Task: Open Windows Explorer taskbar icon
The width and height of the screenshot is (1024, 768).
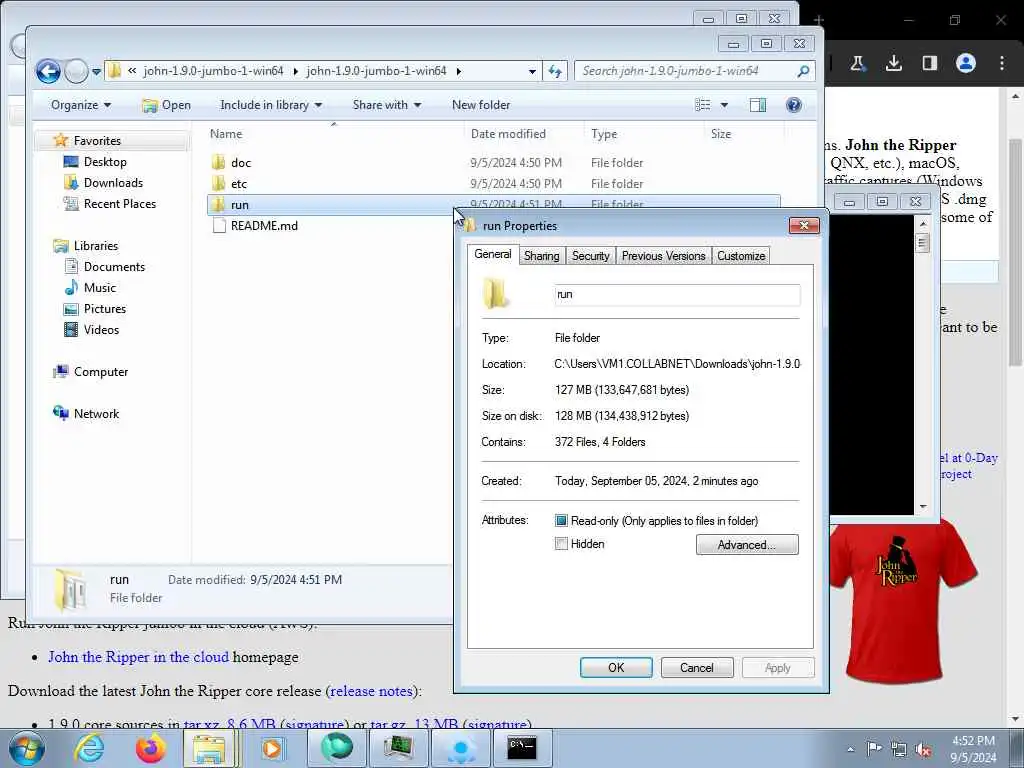Action: coord(209,748)
